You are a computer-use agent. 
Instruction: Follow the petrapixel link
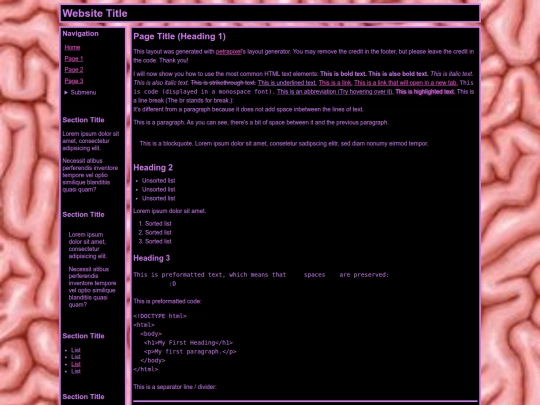coord(229,52)
